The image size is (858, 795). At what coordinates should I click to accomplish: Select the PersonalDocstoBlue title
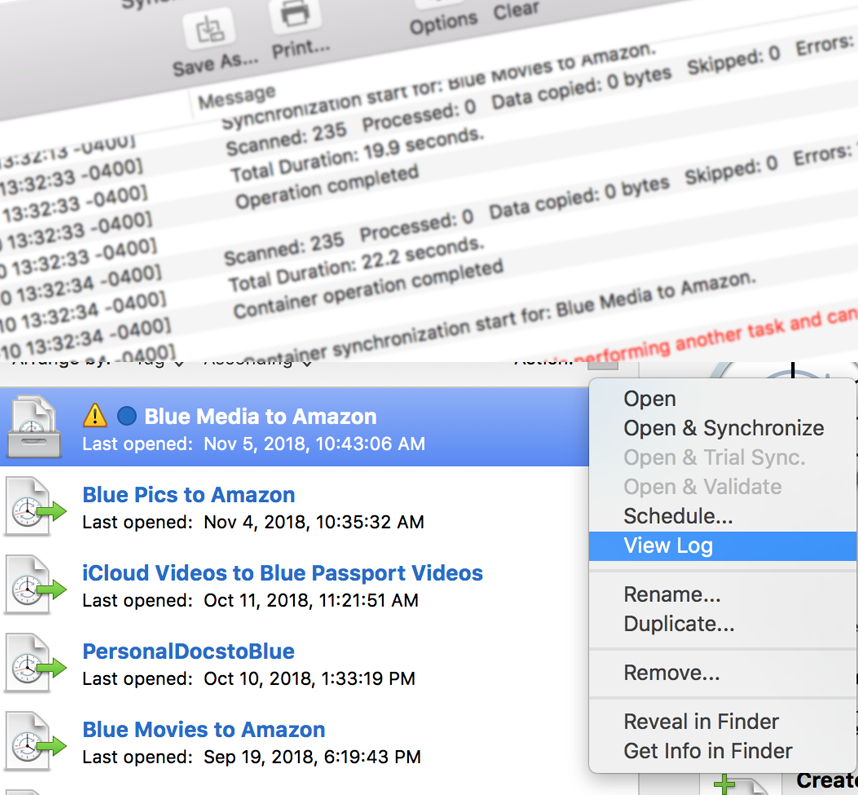click(188, 651)
